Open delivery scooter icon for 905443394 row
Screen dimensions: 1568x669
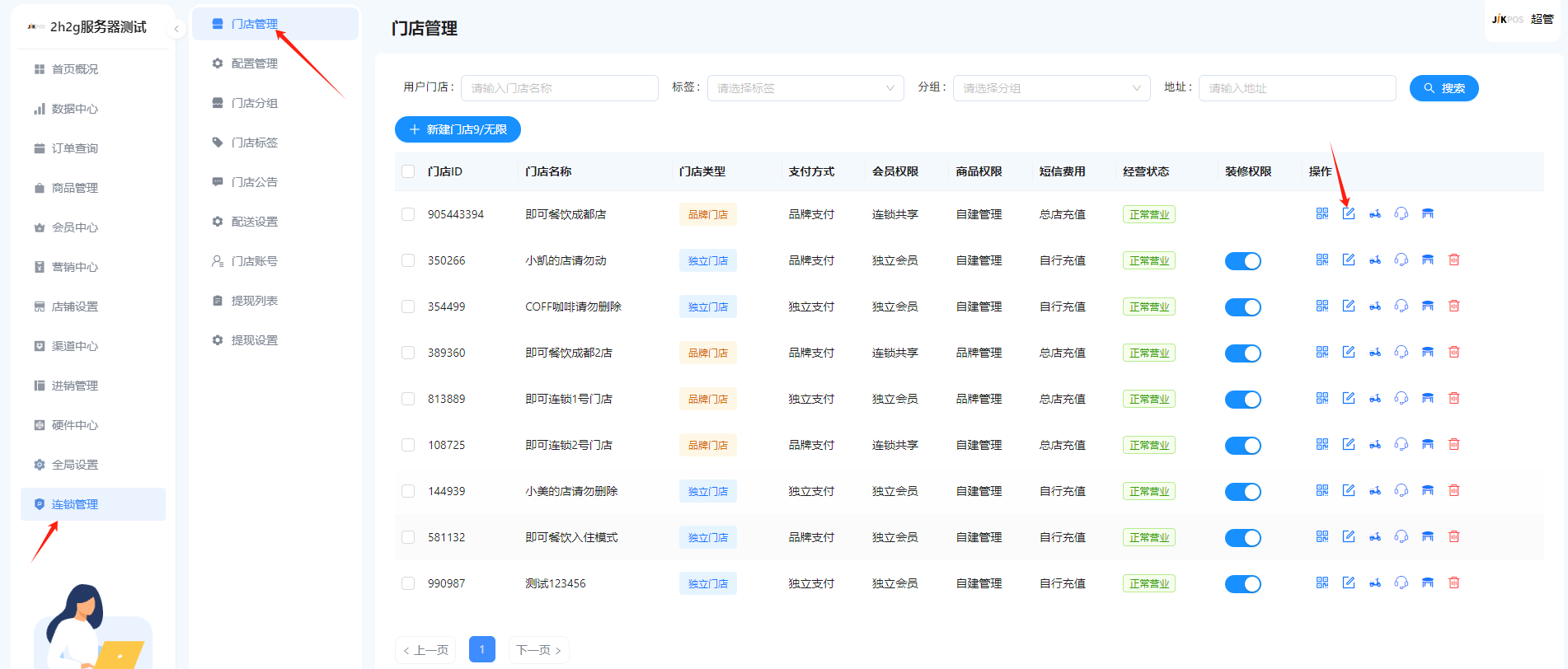point(1375,213)
